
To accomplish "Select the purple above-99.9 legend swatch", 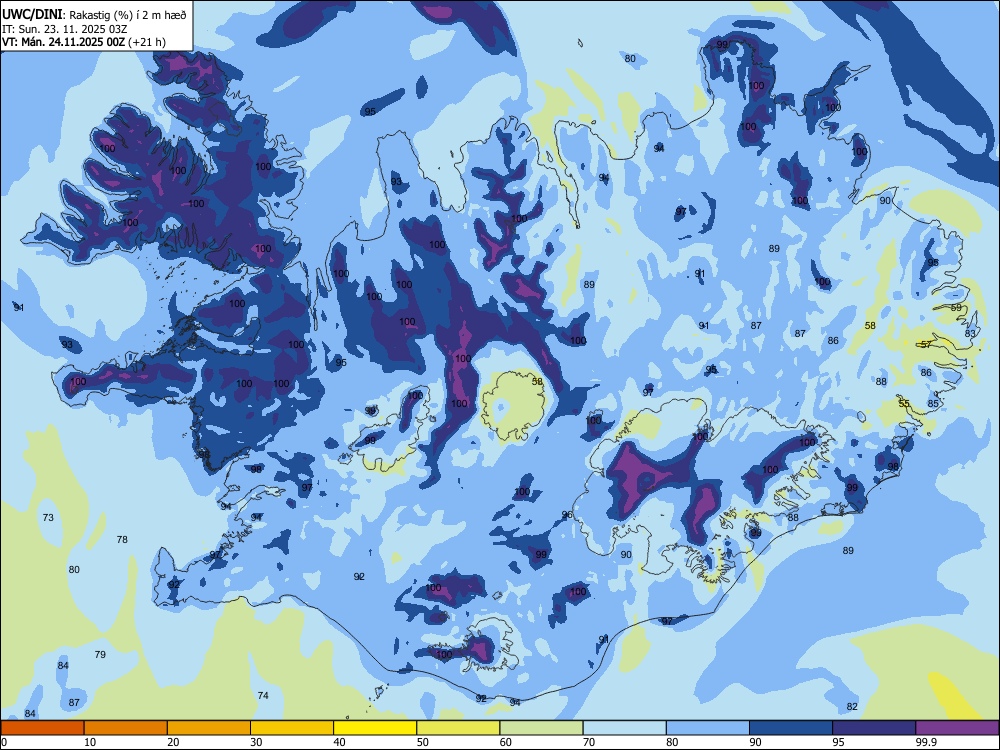I will (x=957, y=728).
